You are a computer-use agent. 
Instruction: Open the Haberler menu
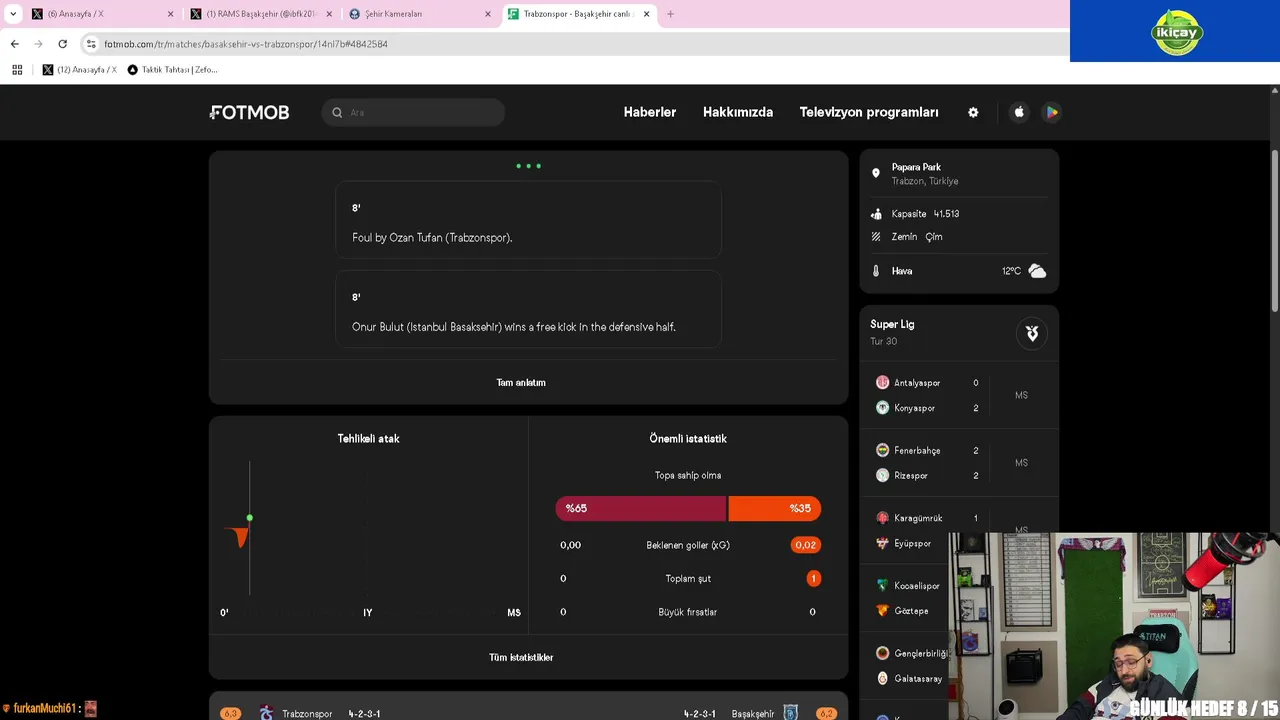(x=650, y=112)
